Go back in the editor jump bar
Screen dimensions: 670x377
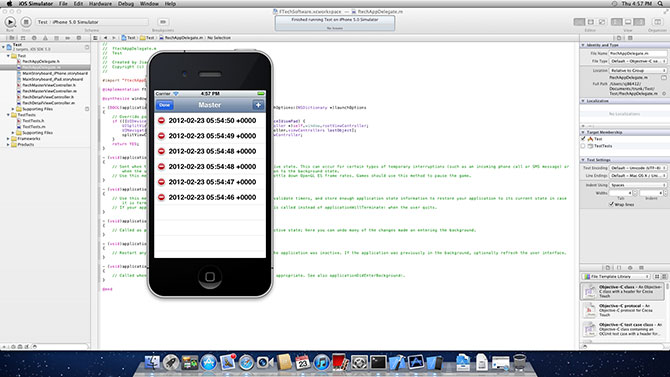pyautogui.click(x=106, y=38)
